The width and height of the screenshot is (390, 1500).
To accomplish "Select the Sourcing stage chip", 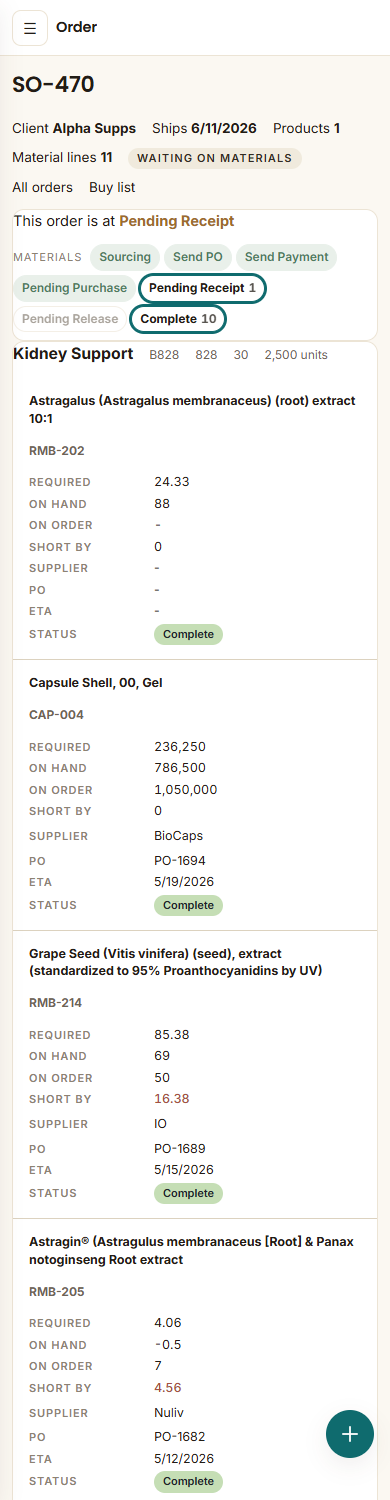I will click(125, 257).
